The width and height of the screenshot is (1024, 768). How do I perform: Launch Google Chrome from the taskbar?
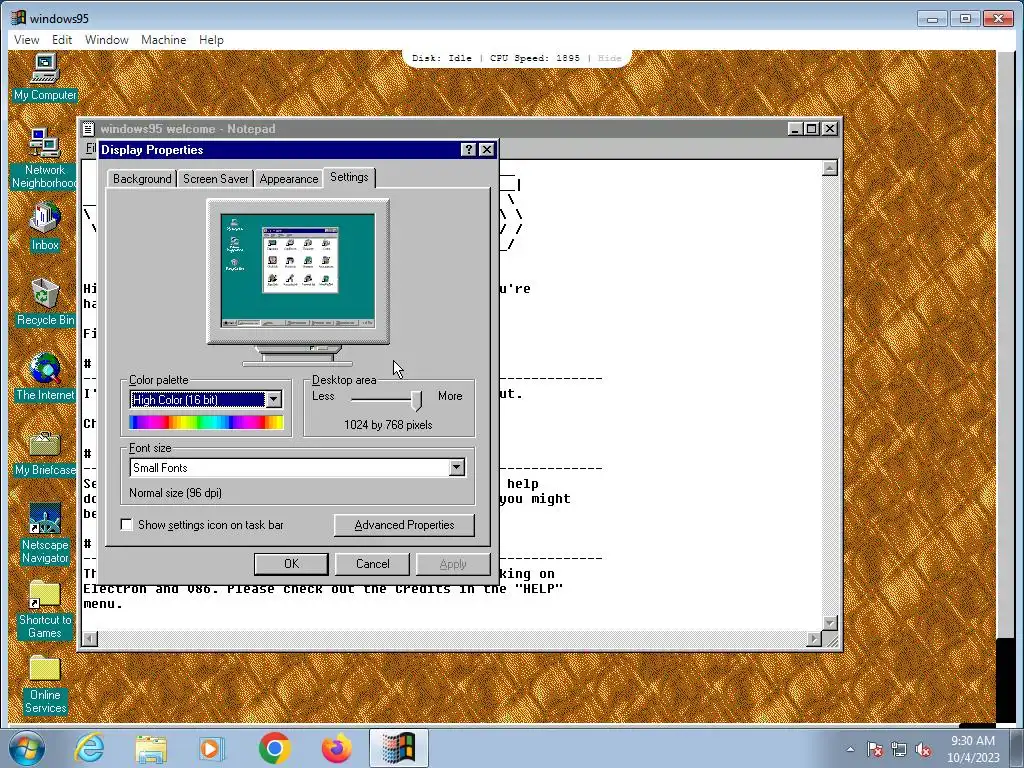point(274,748)
